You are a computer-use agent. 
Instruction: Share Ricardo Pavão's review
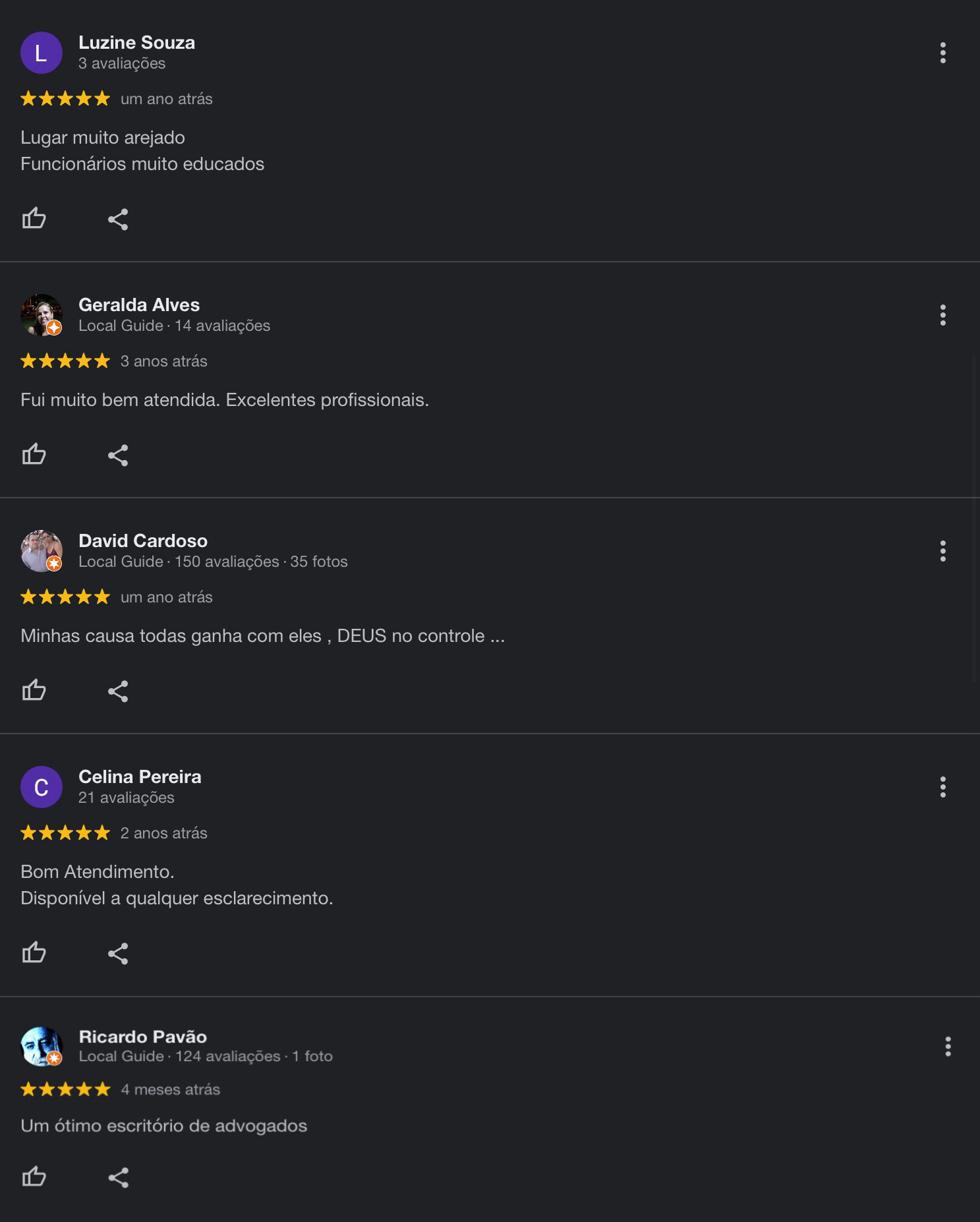[x=118, y=1178]
